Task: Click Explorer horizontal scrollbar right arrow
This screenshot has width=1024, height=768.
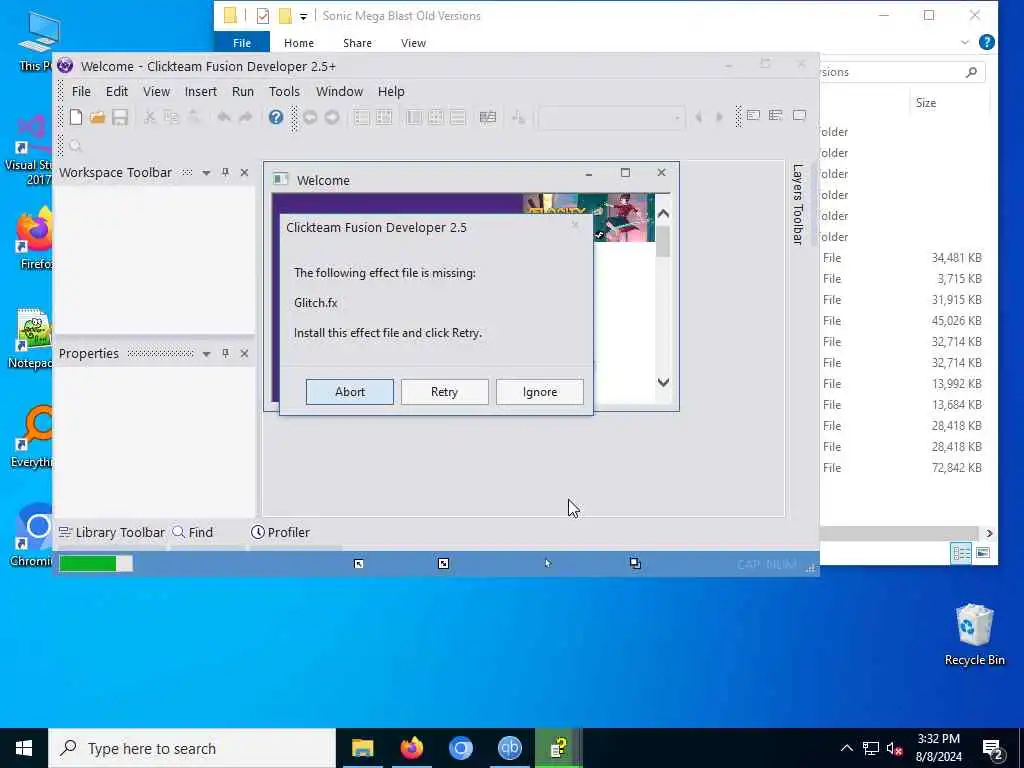Action: (x=989, y=533)
